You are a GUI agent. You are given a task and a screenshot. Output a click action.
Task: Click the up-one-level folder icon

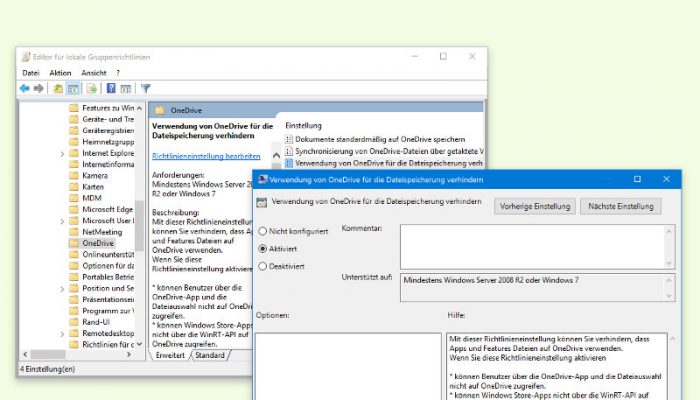[x=58, y=88]
